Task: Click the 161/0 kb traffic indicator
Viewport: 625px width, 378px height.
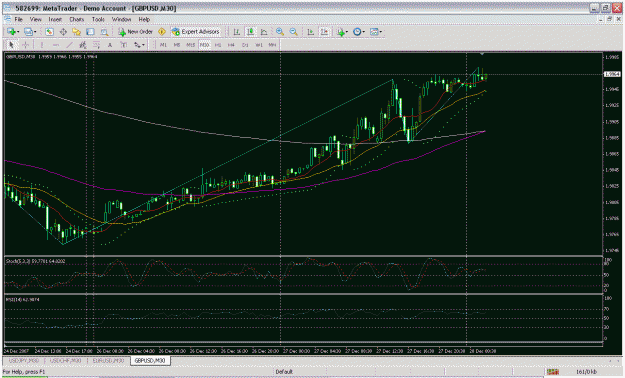Action: coord(586,372)
